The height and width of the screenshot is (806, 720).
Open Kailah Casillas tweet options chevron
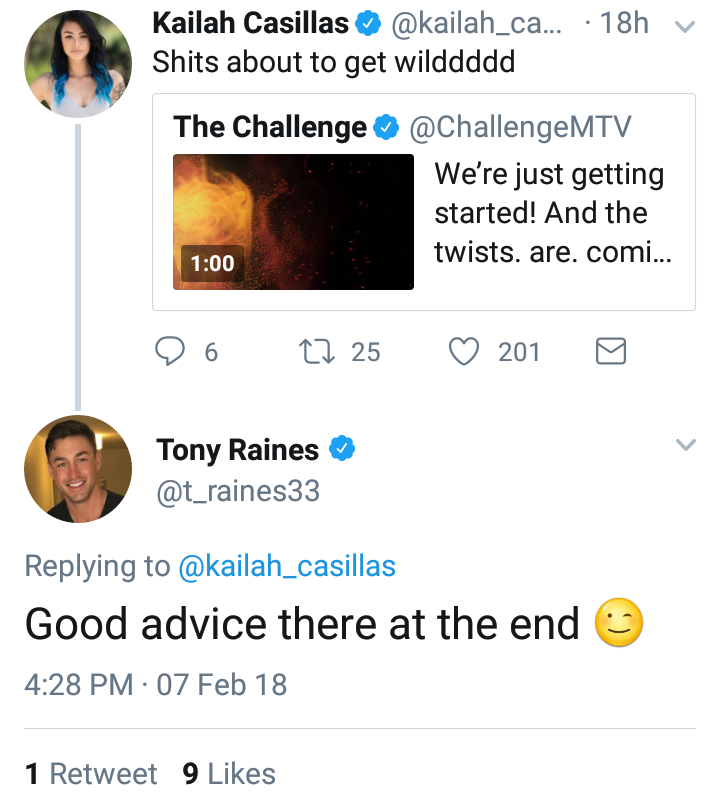[685, 26]
